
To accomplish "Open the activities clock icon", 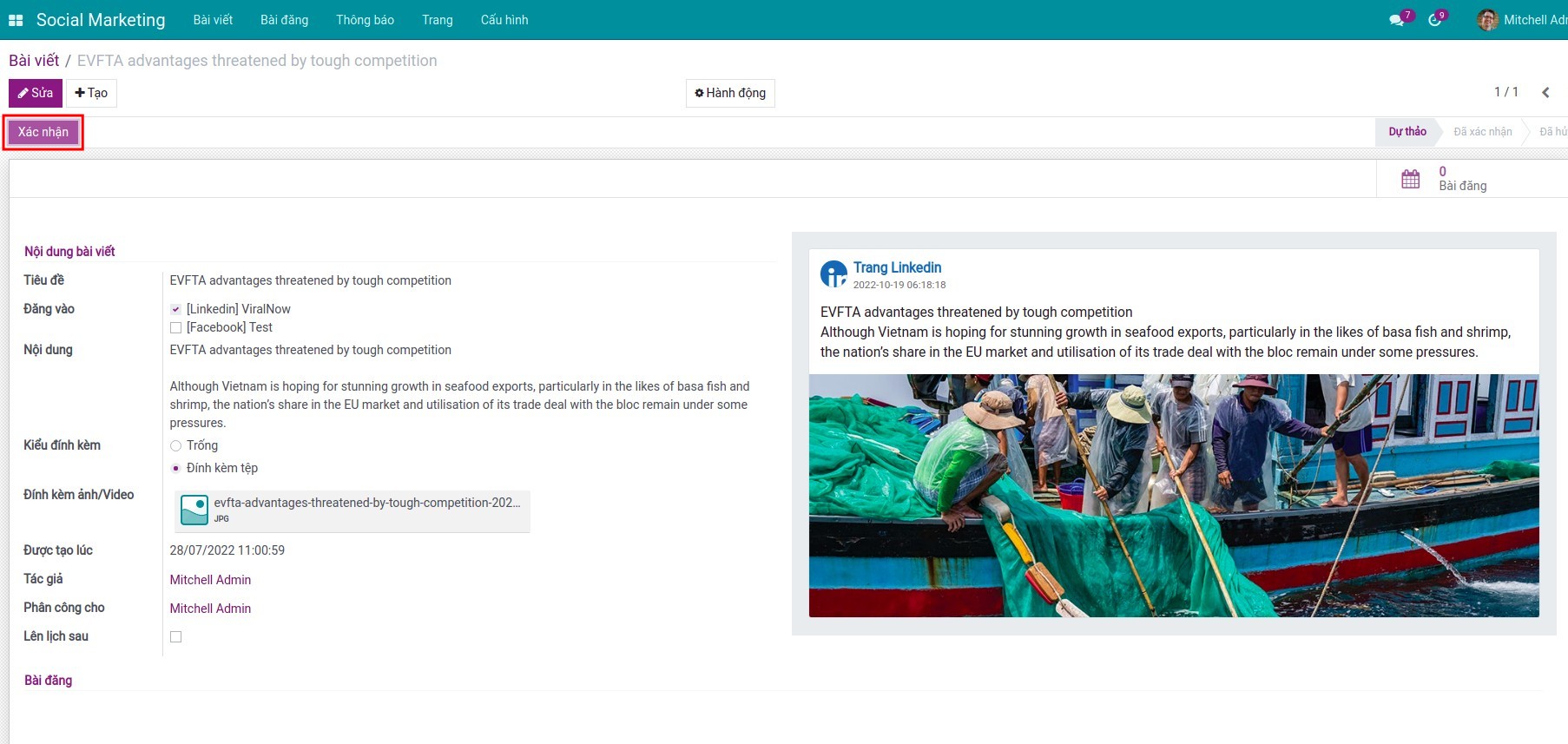I will [x=1434, y=20].
